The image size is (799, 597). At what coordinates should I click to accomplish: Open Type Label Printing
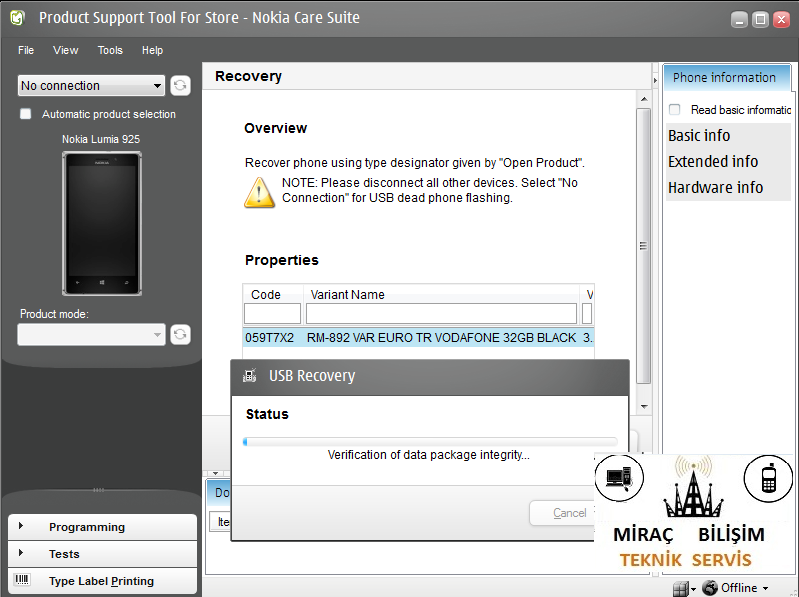point(102,581)
